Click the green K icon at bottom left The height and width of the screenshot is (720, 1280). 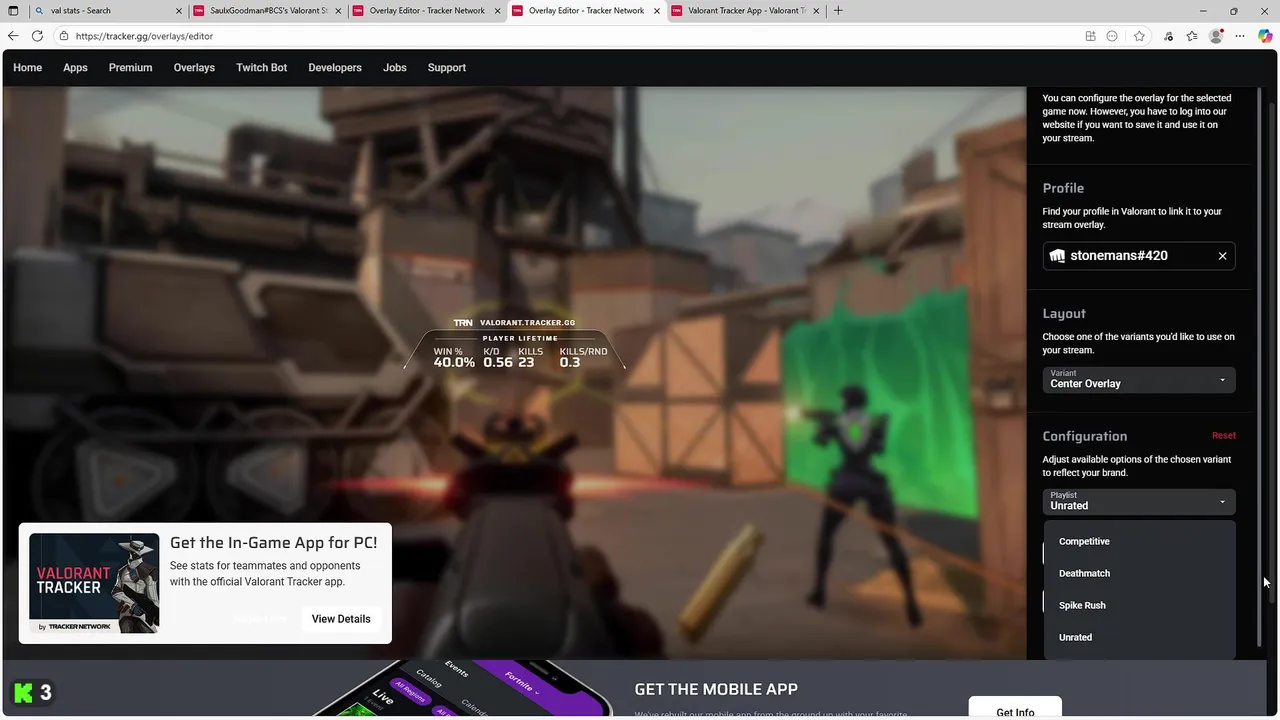[22, 692]
